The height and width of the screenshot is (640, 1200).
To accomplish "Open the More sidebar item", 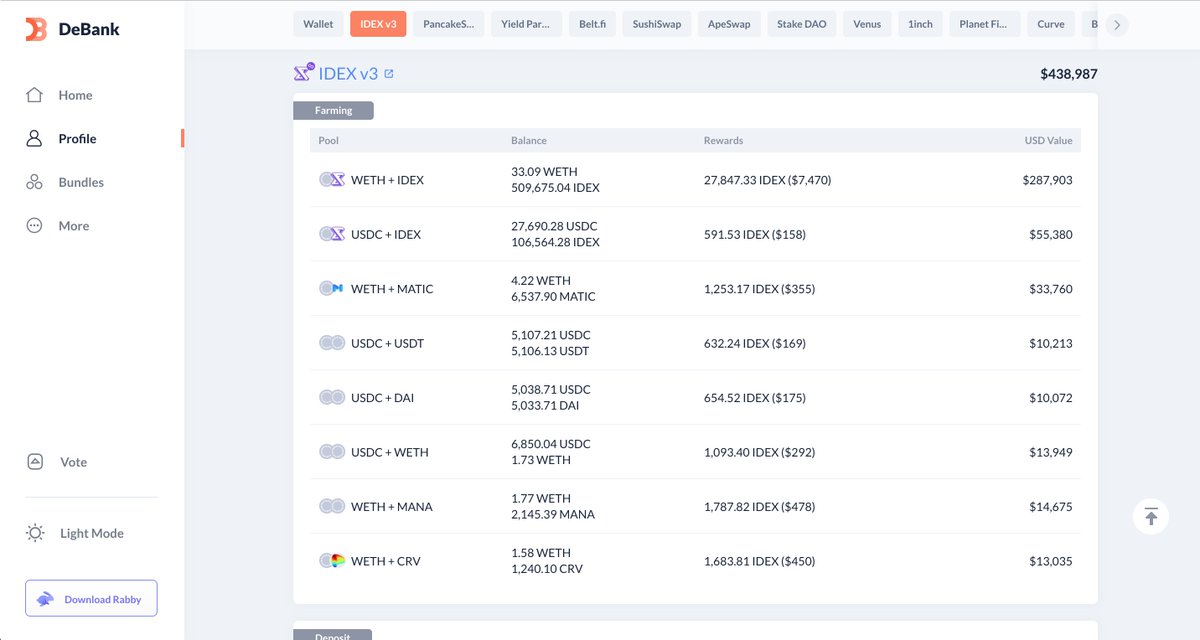I will [74, 226].
